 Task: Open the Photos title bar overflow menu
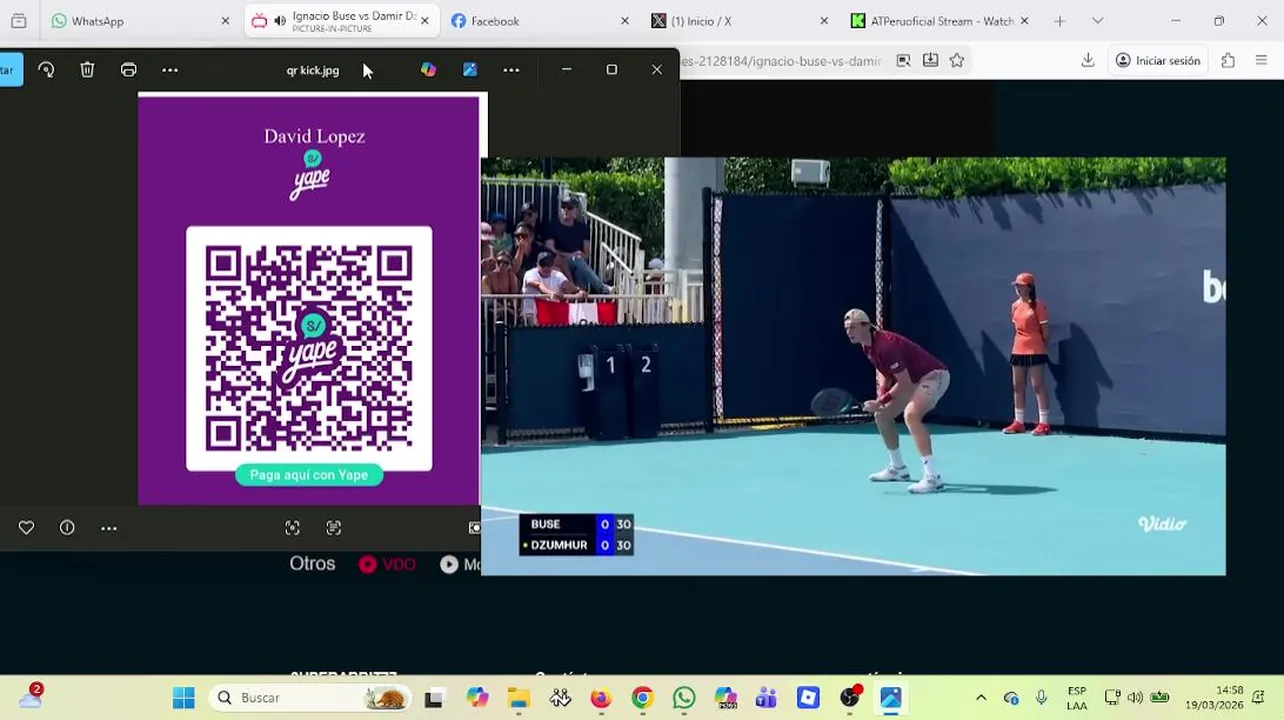tap(511, 70)
